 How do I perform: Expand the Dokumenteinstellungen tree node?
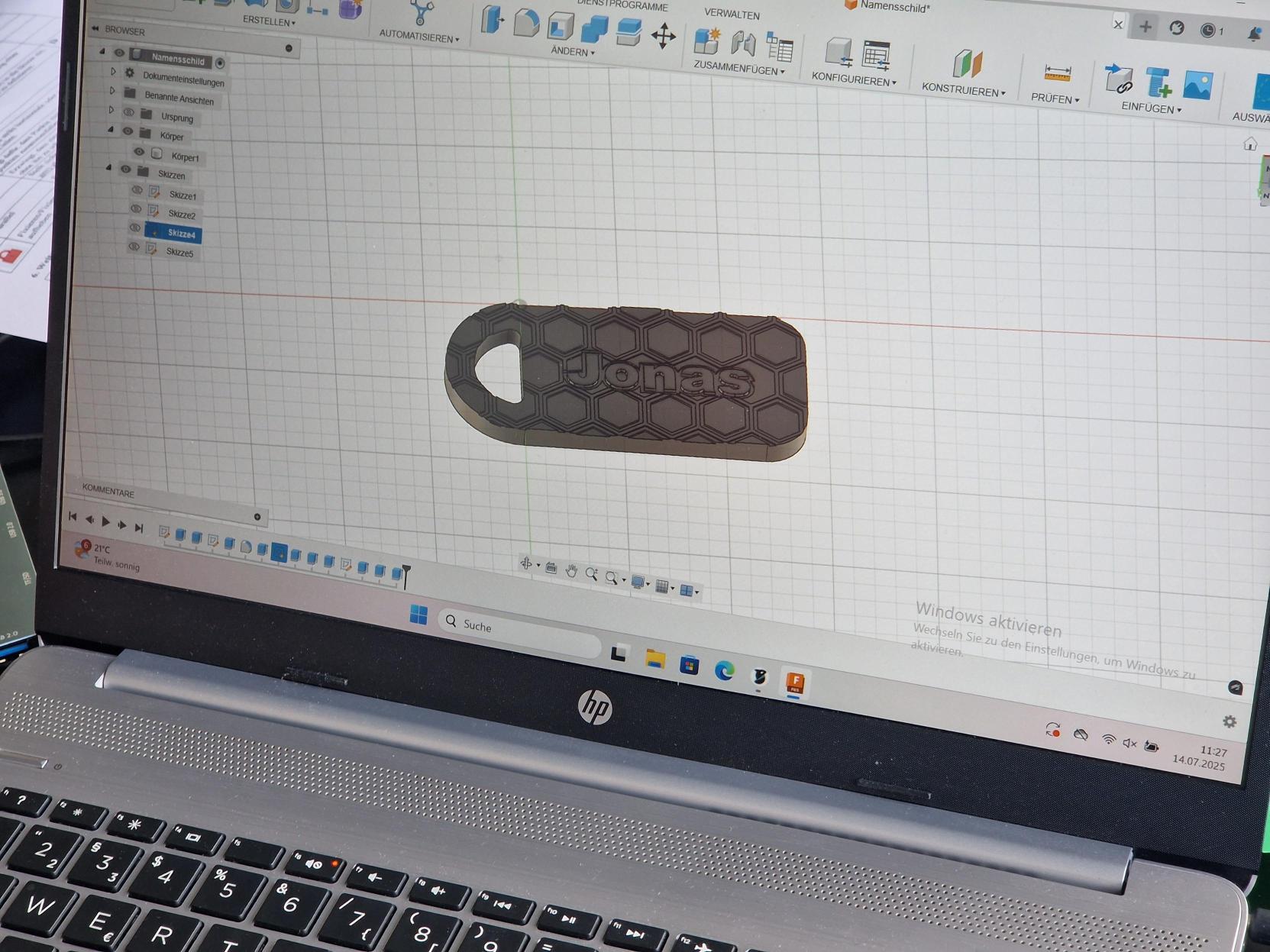pos(113,72)
